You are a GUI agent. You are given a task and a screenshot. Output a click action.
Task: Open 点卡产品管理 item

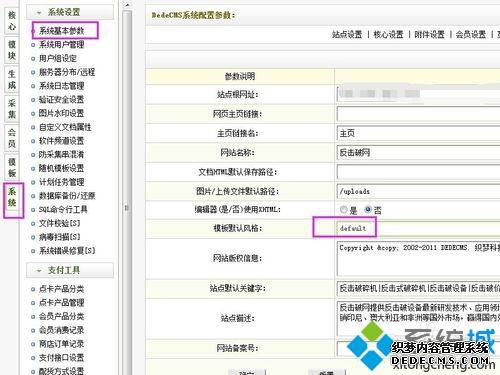click(62, 303)
